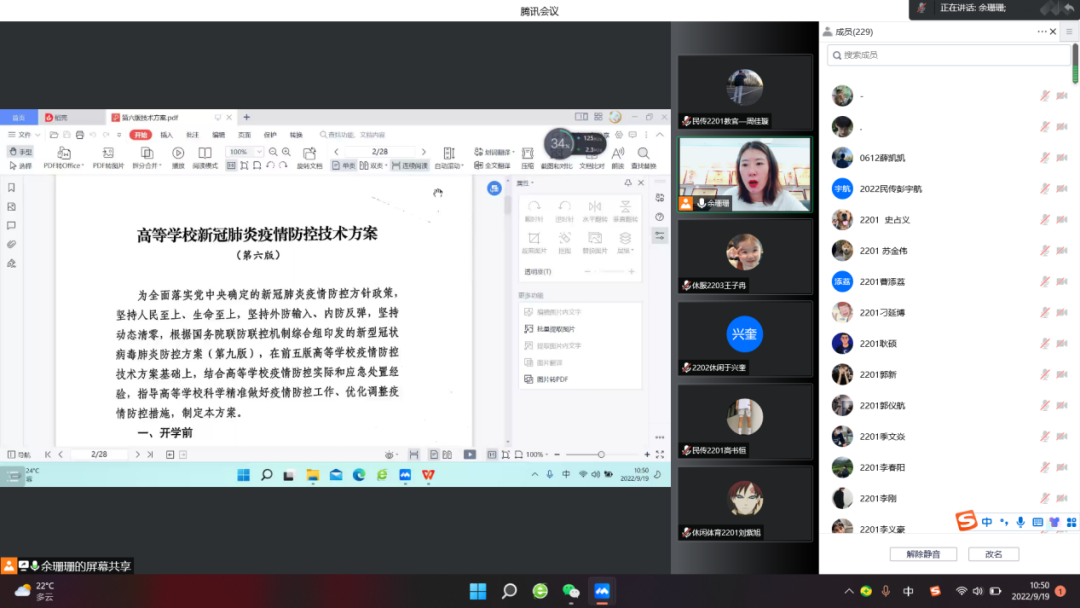Open the comments panel icon in PDF left sidebar
This screenshot has width=1080, height=608.
11,225
